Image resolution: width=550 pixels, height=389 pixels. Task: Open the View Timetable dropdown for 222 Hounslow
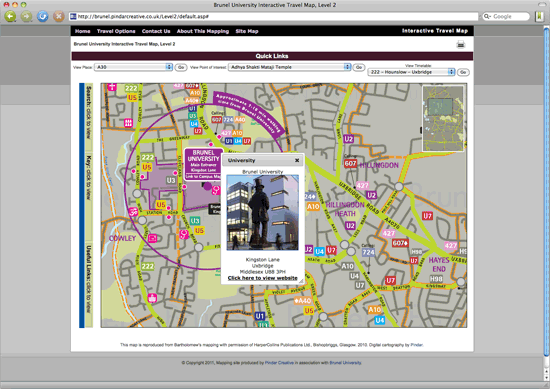coord(411,72)
